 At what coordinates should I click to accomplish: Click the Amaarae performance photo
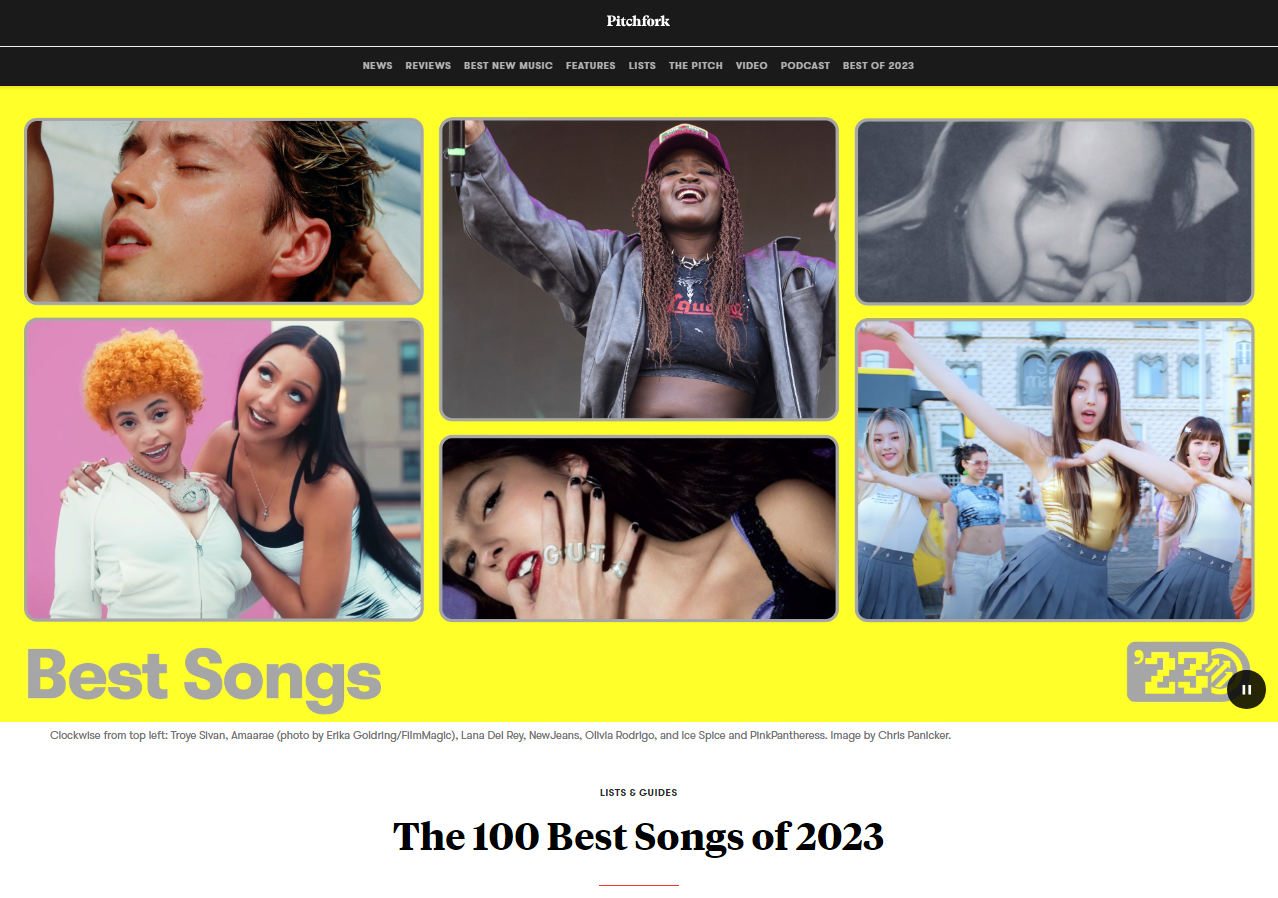[639, 269]
